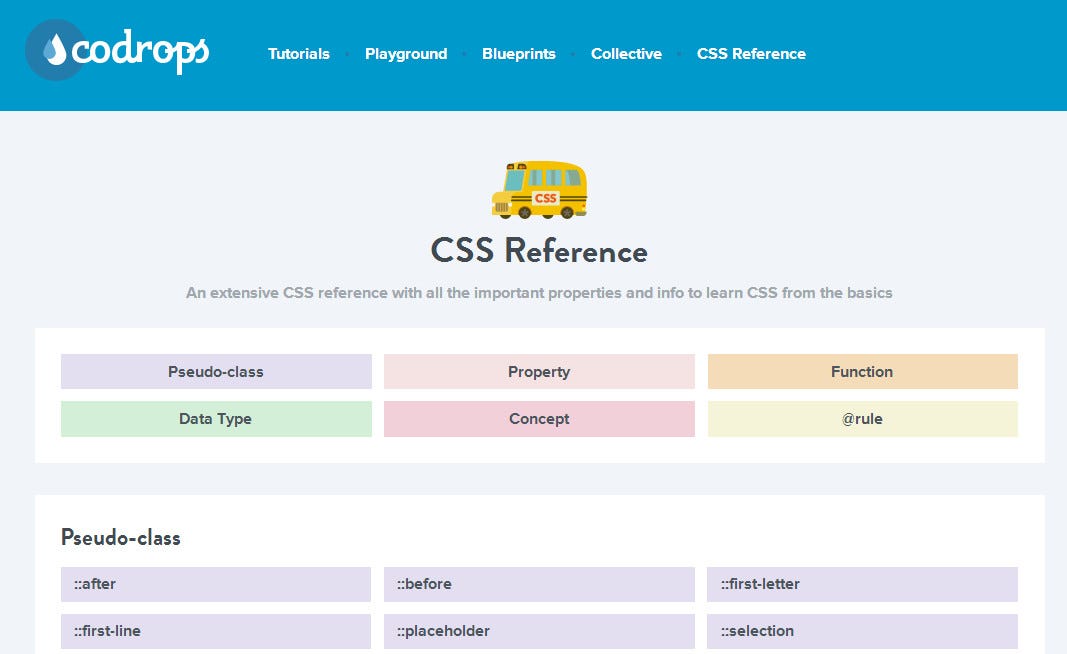This screenshot has width=1067, height=654.
Task: Open the ::after reference entry
Action: (216, 584)
